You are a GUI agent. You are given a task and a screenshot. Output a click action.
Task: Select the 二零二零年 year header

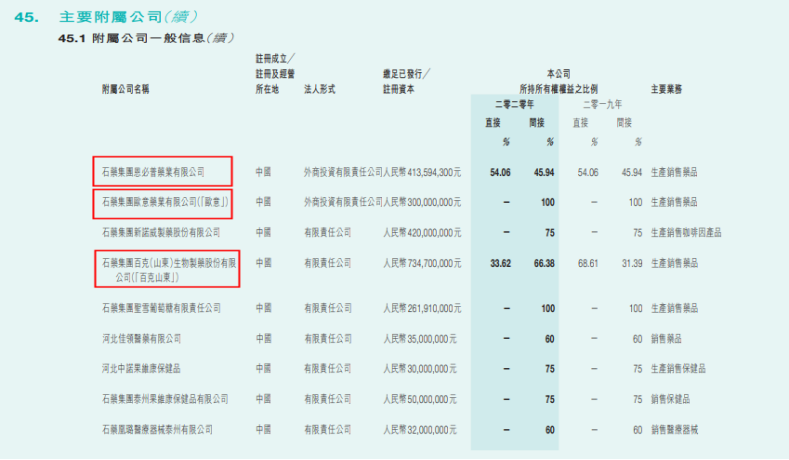(x=514, y=104)
